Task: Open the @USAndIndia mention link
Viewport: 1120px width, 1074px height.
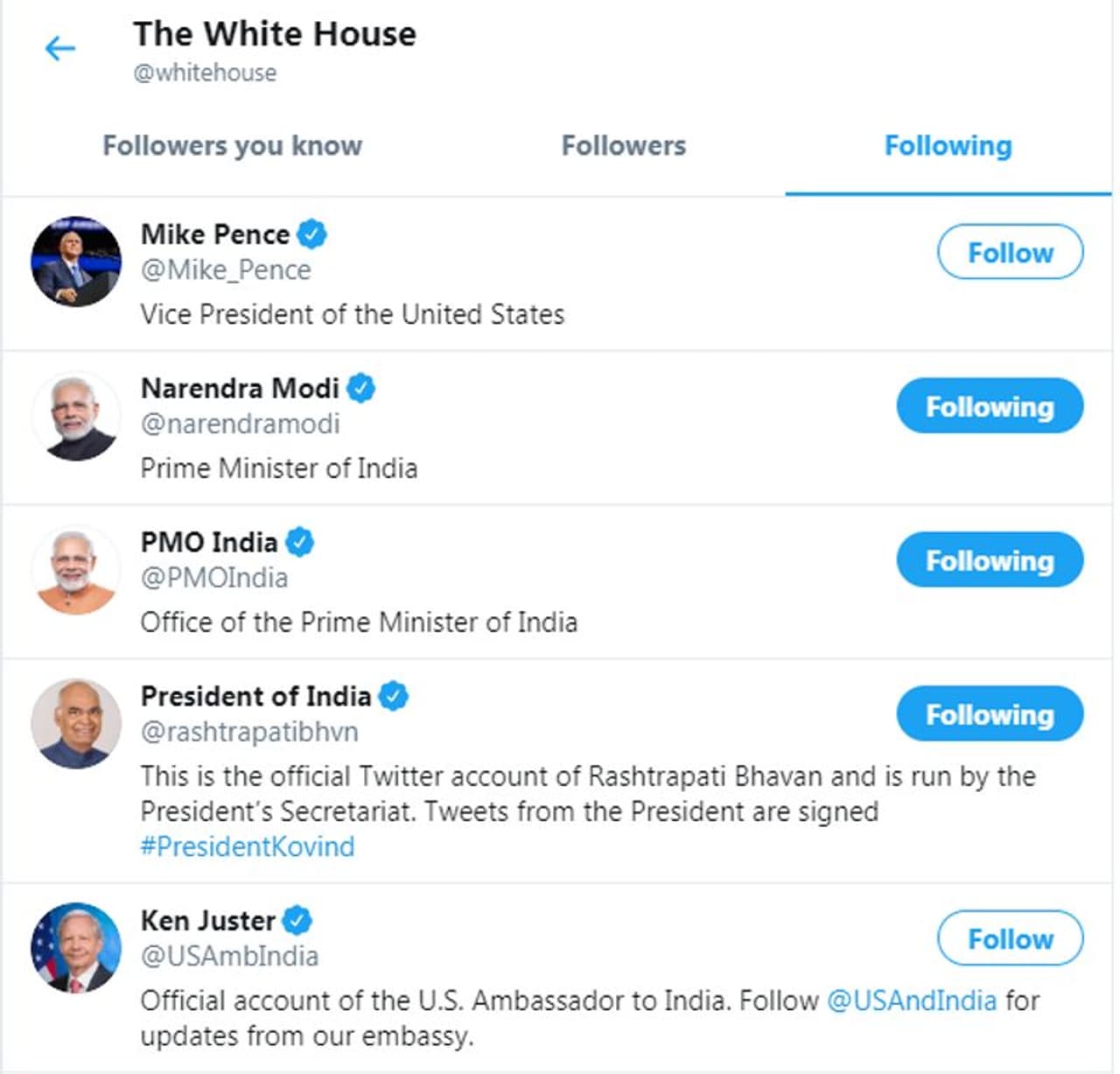Action: click(911, 1000)
